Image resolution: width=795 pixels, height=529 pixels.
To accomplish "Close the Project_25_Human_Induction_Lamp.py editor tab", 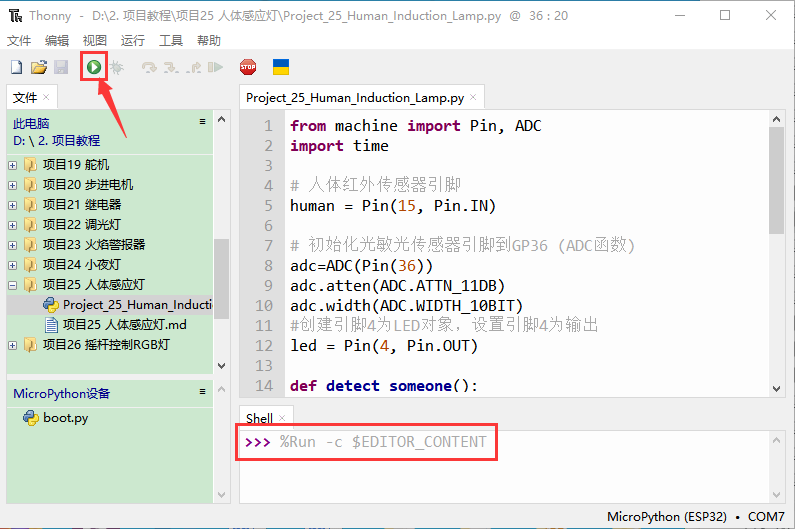I will 474,98.
